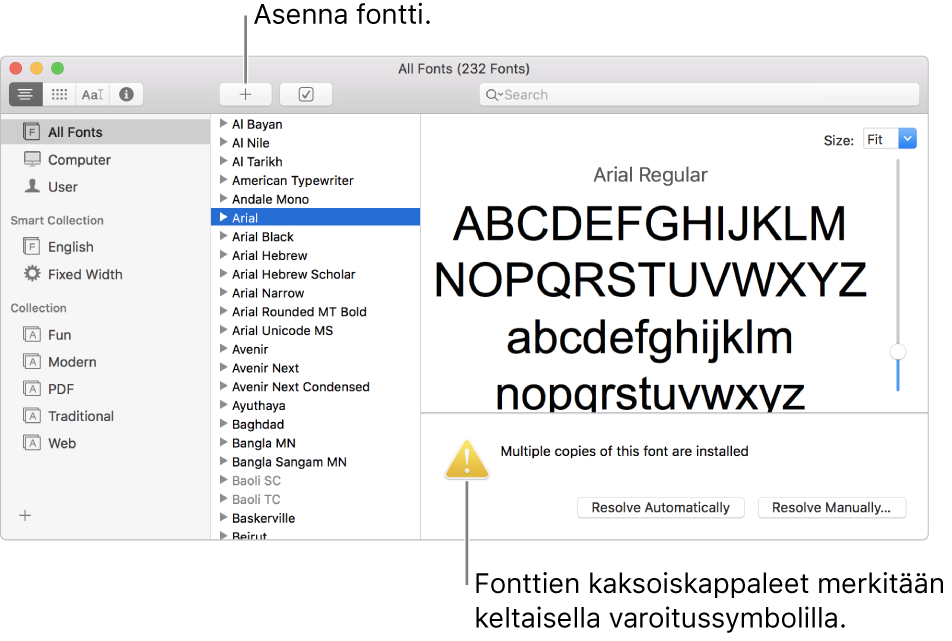Expand the selected Arial family
952x641 pixels.
[x=223, y=217]
